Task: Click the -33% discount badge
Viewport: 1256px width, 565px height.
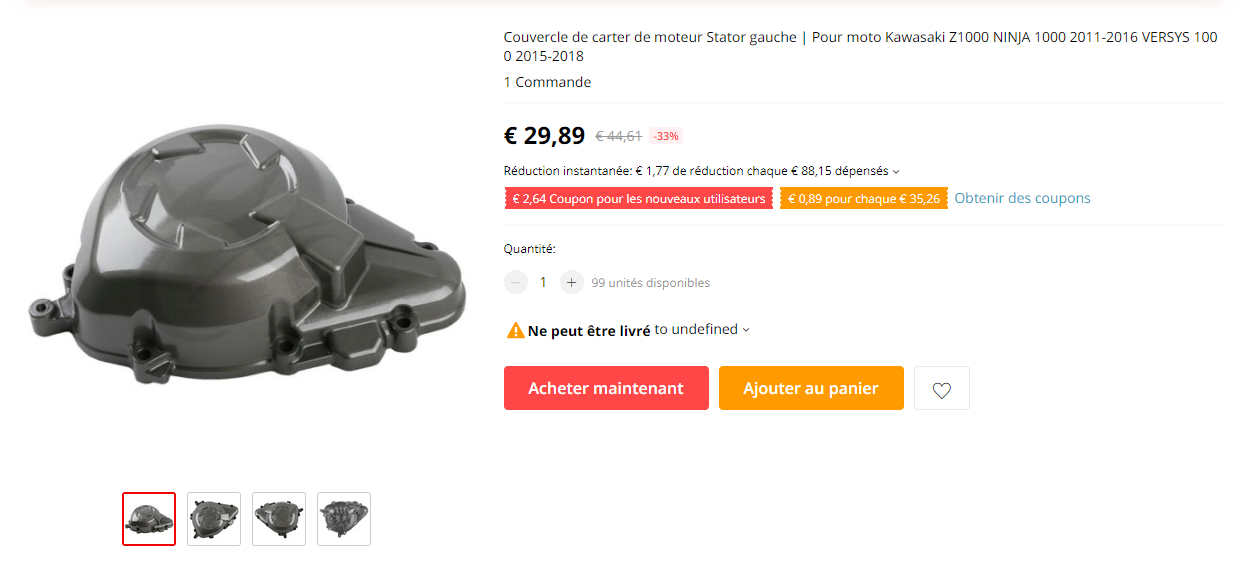Action: (666, 136)
